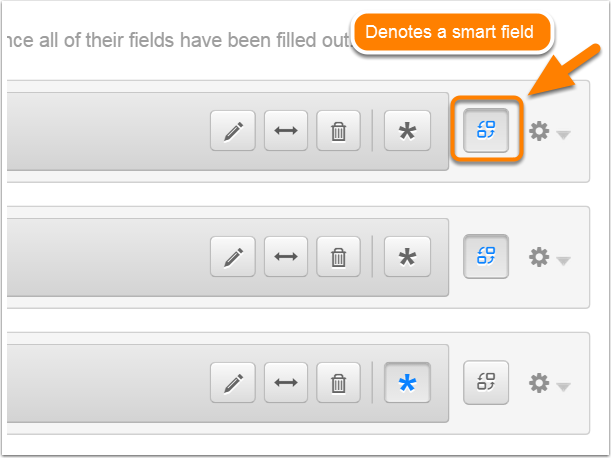Viewport: 611px width, 458px height.
Task: Click the trash icon in third row
Action: pos(338,382)
